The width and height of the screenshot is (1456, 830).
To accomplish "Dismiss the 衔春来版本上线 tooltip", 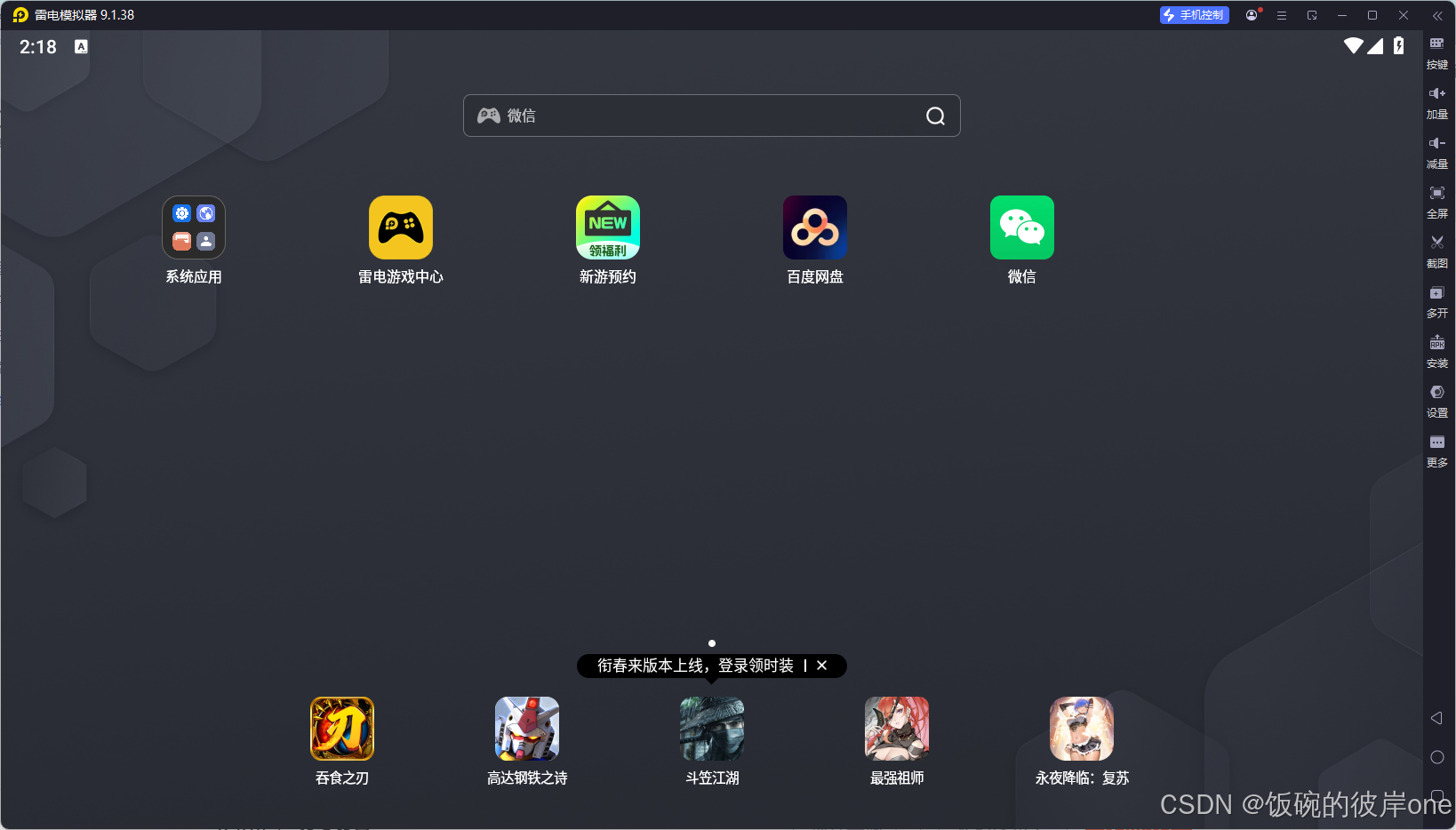I will click(822, 666).
